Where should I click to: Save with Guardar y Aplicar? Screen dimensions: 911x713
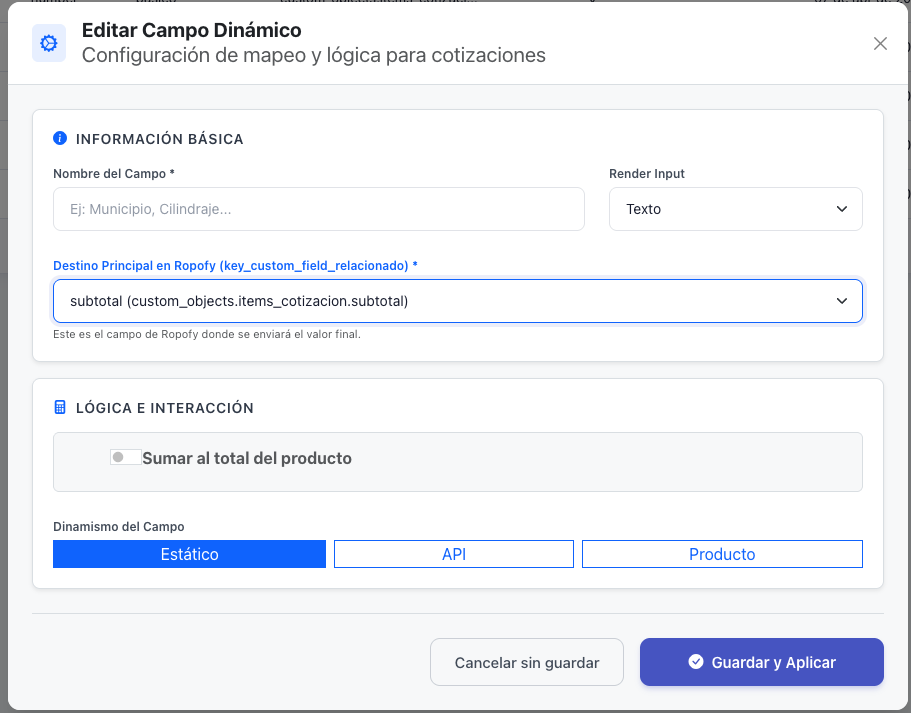coord(762,662)
